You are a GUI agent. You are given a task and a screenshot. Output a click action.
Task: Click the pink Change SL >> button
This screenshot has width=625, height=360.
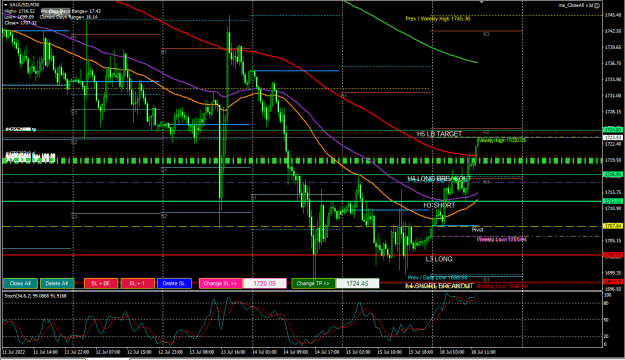[x=220, y=283]
